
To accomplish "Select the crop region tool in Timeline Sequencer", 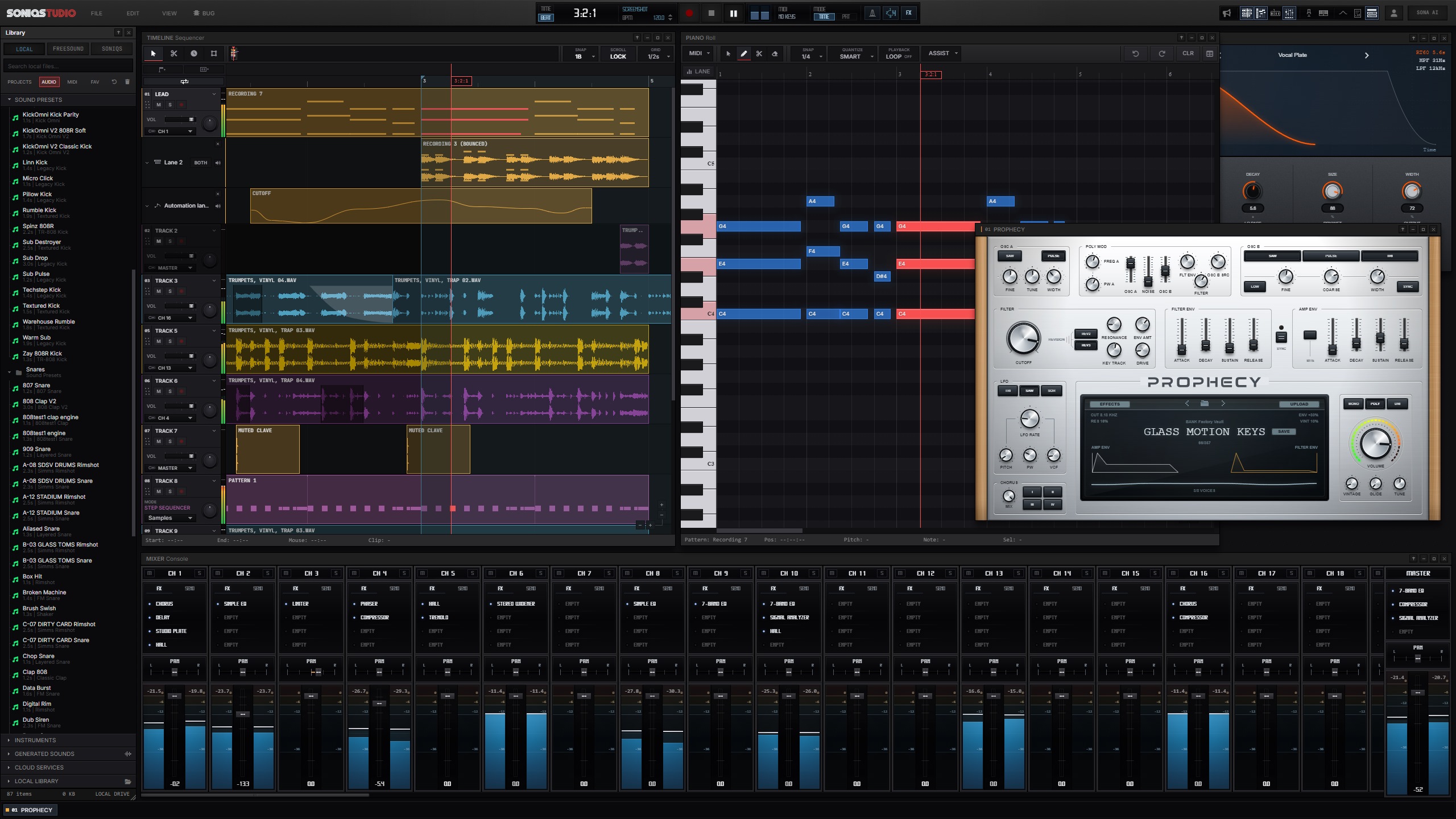I will [214, 53].
